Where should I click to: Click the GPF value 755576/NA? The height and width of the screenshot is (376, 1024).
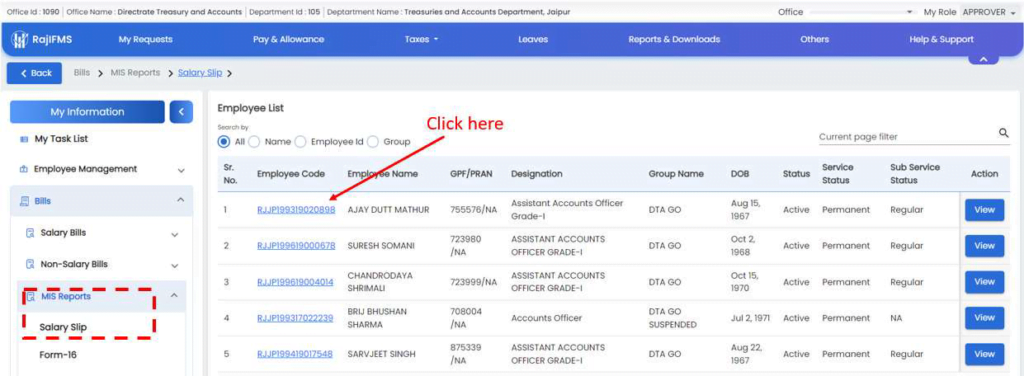[473, 210]
